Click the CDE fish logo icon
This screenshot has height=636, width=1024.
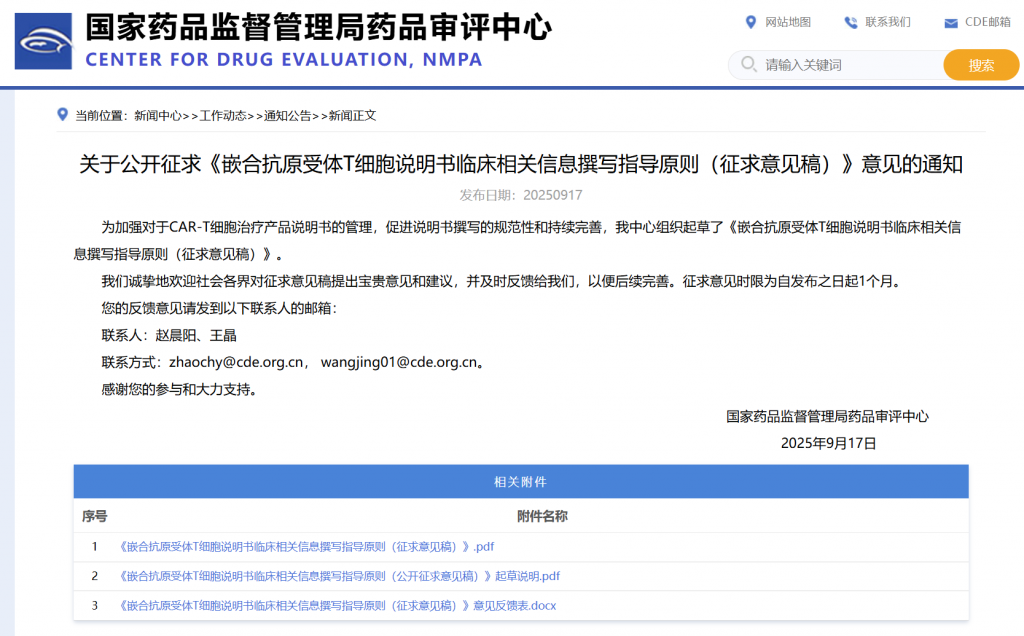click(43, 41)
